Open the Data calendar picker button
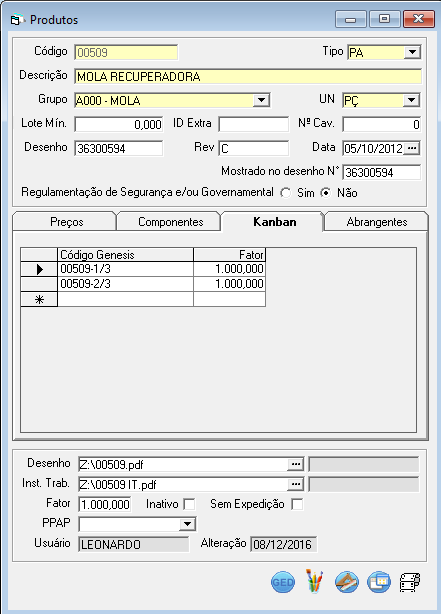Image resolution: width=441 pixels, height=614 pixels. pyautogui.click(x=412, y=148)
